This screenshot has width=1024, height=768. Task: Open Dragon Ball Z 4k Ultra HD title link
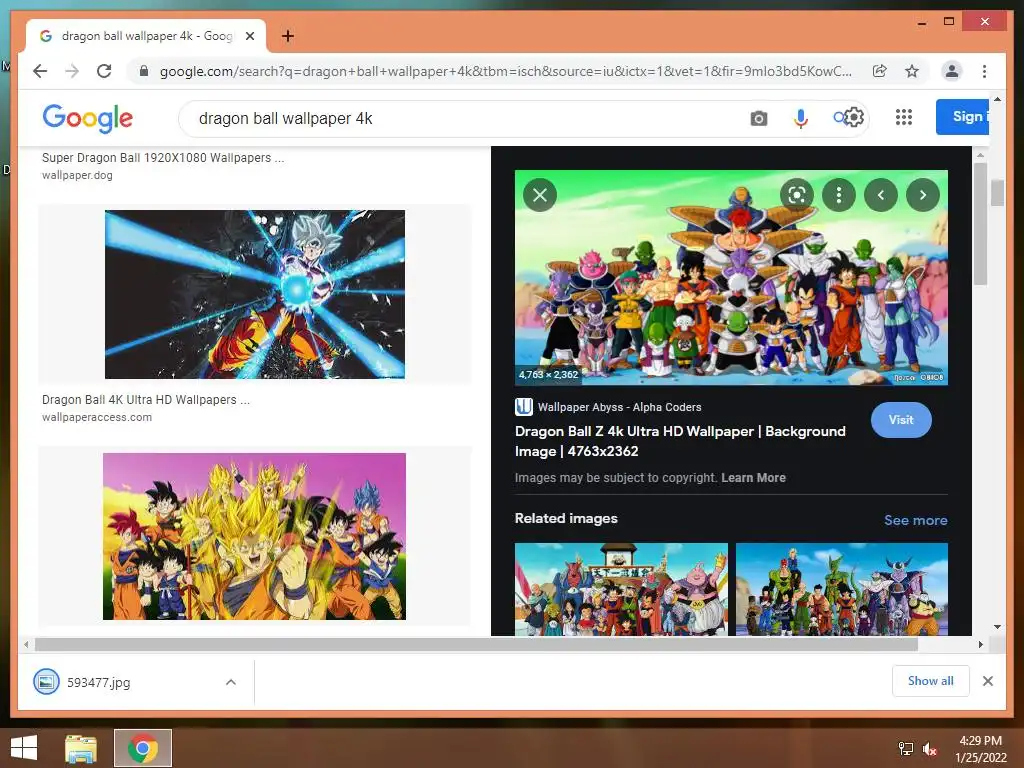(680, 441)
